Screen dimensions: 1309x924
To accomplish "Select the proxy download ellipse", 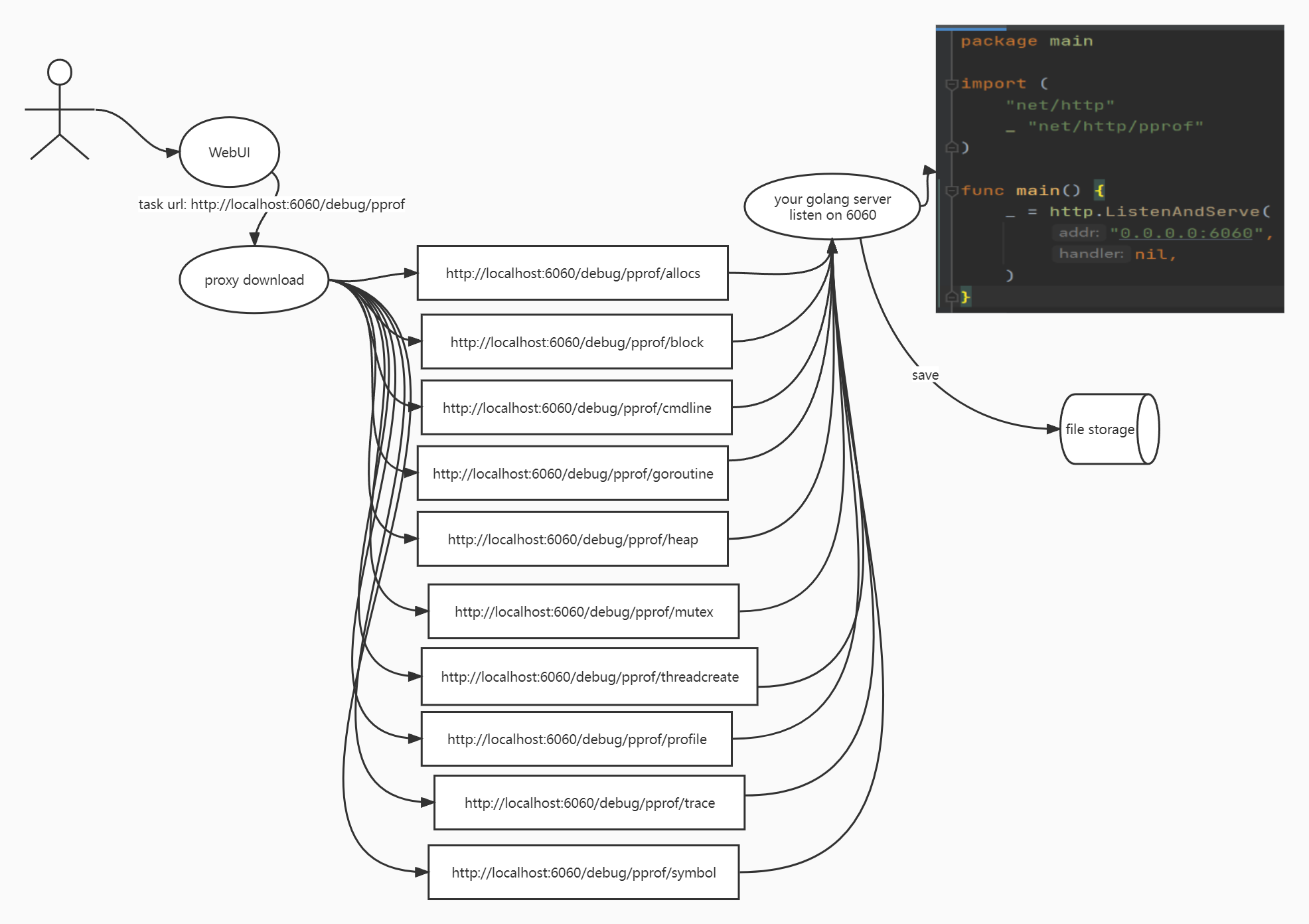I will pyautogui.click(x=254, y=279).
